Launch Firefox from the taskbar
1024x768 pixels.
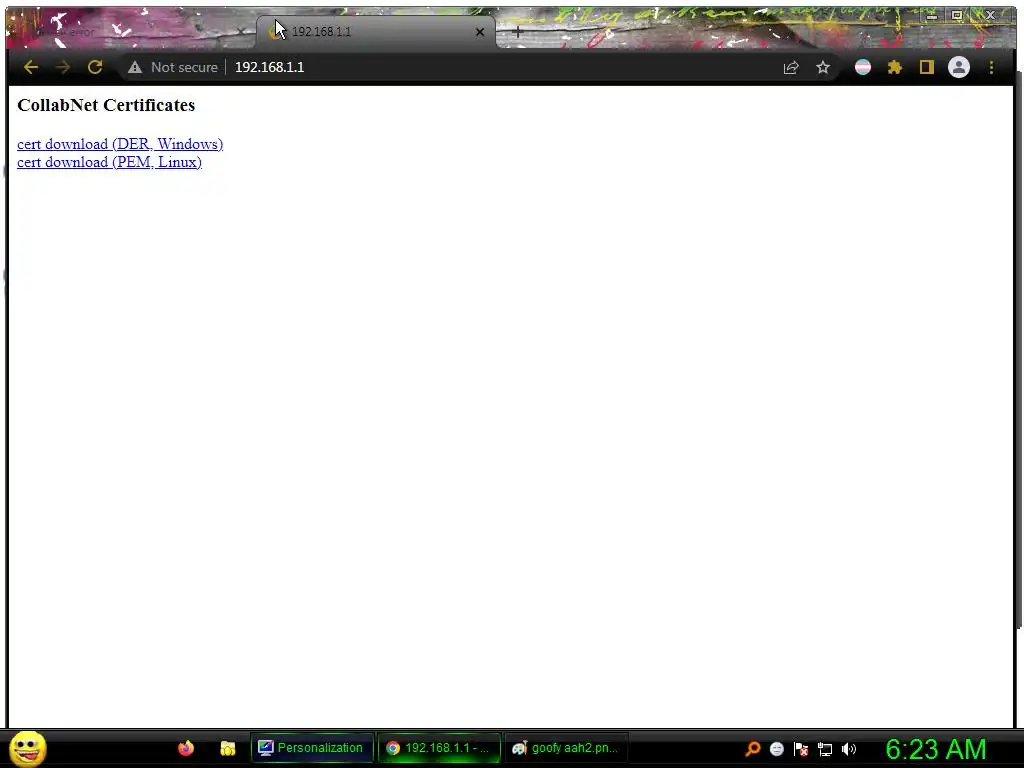(x=186, y=748)
